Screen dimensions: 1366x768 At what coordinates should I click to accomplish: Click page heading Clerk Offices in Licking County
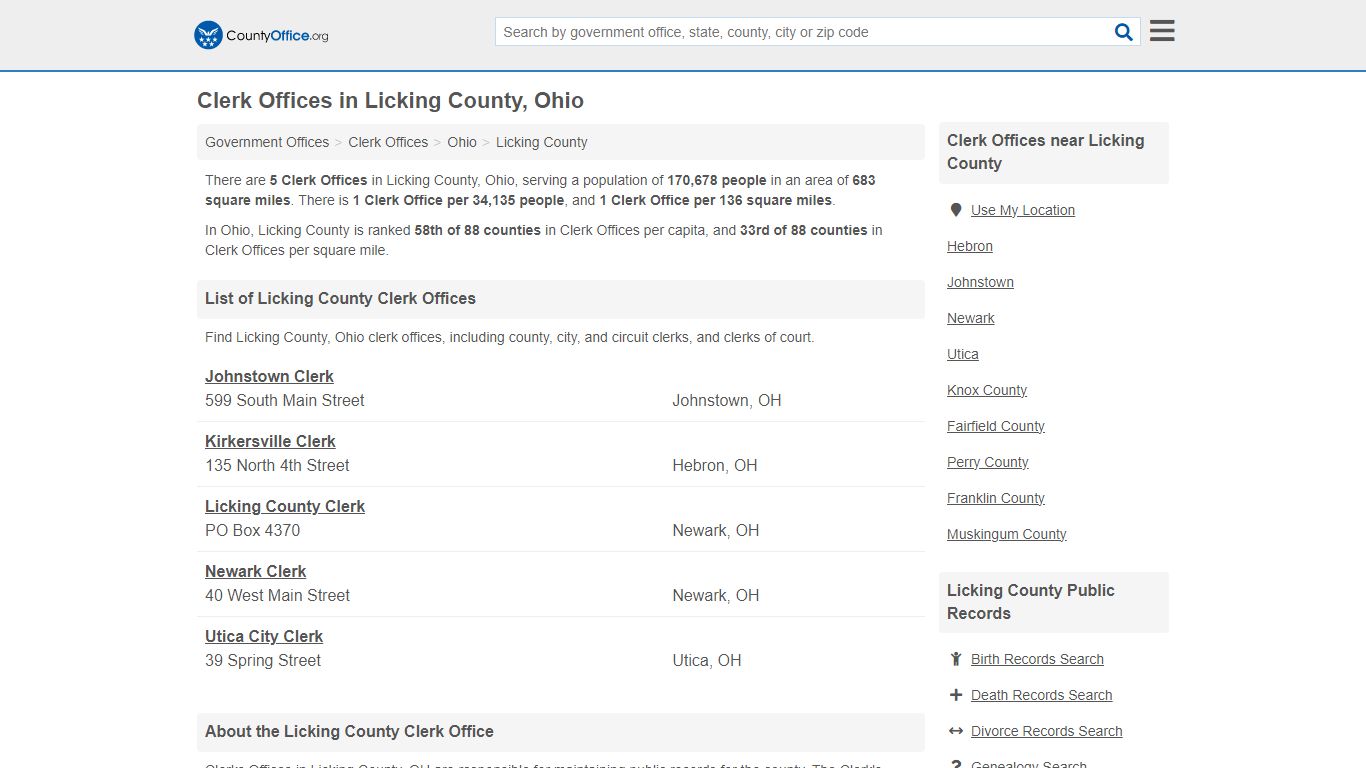(390, 101)
